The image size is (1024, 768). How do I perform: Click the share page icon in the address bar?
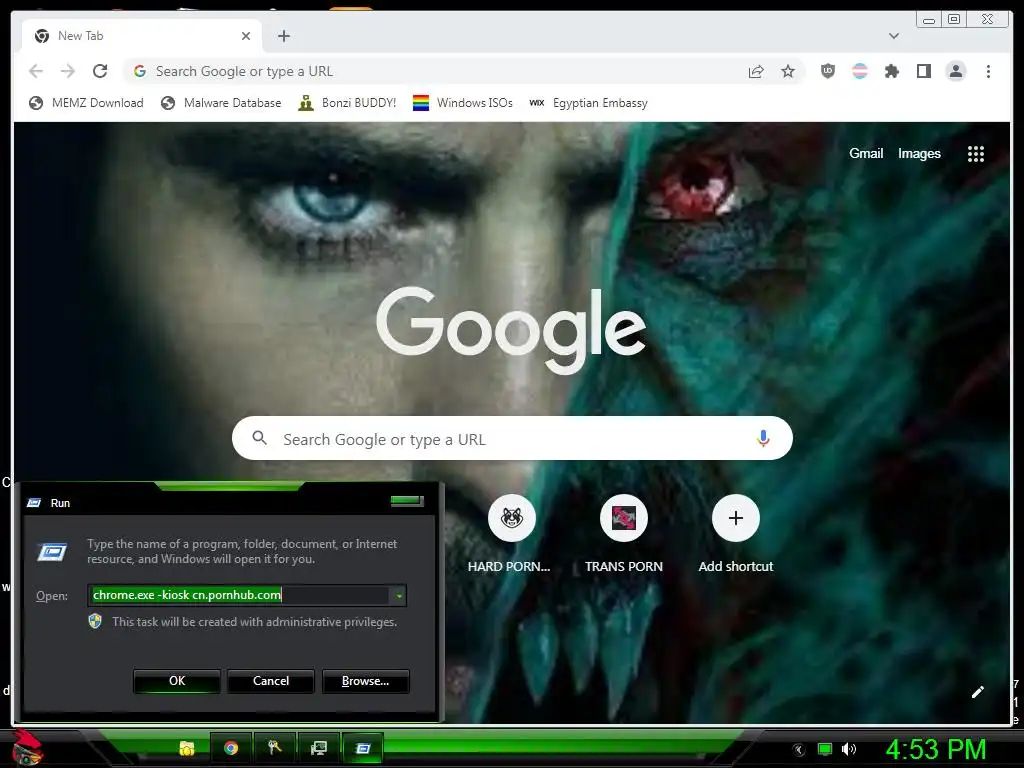coord(756,71)
